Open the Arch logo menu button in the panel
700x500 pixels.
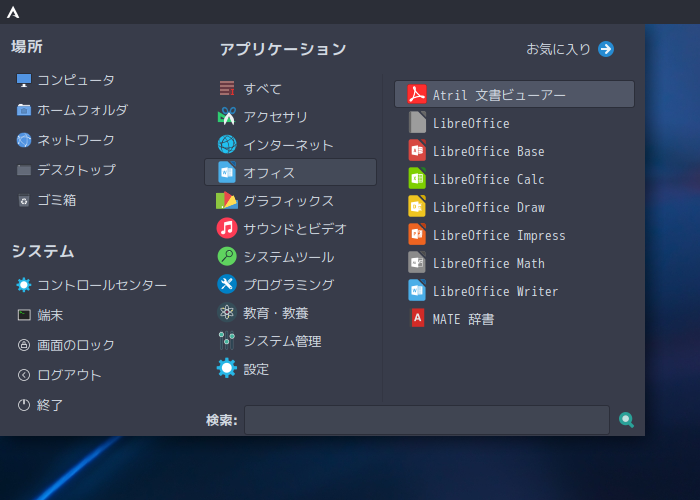click(13, 12)
